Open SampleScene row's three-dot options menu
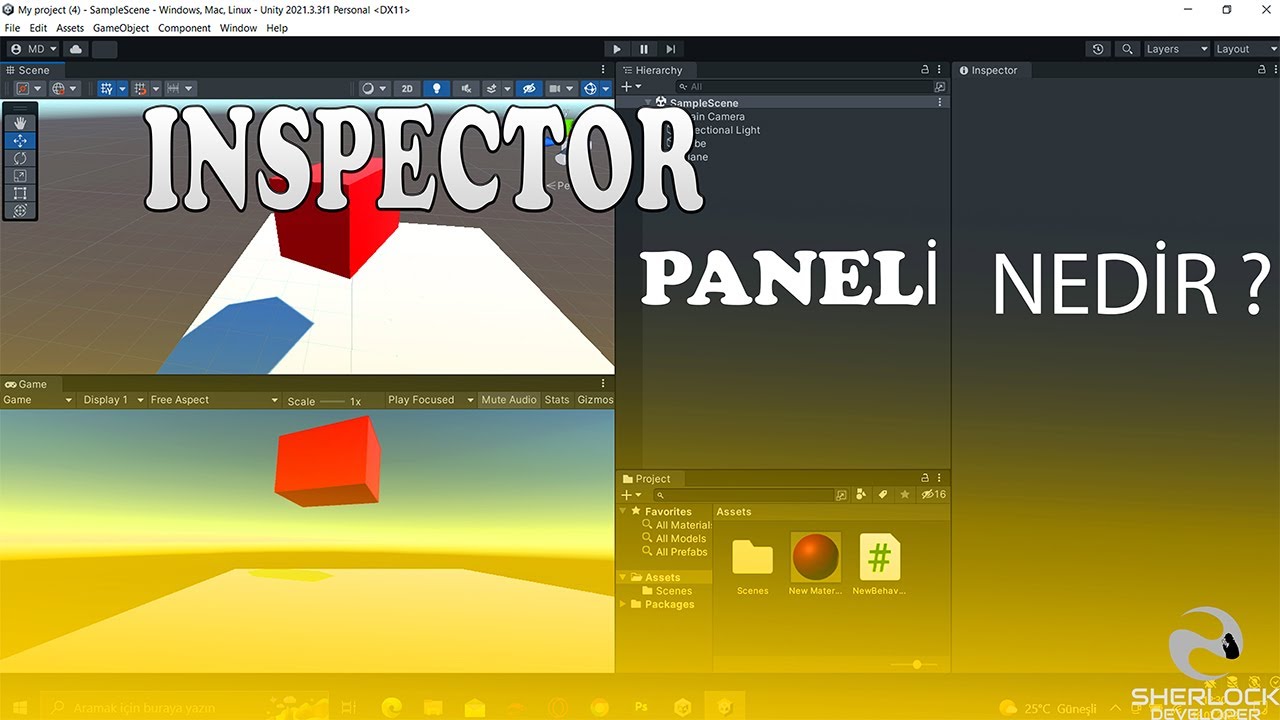This screenshot has width=1280, height=720. [940, 103]
